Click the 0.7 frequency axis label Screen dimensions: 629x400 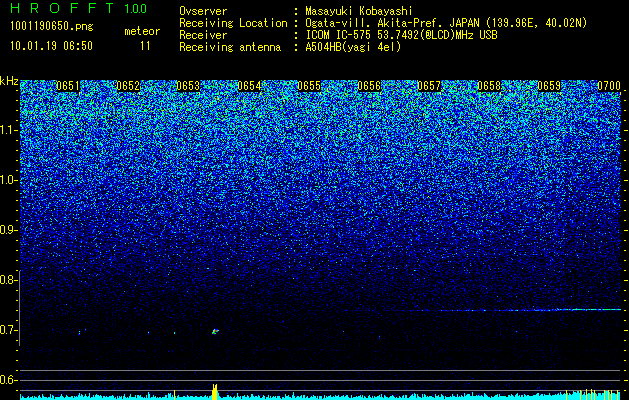click(x=8, y=330)
